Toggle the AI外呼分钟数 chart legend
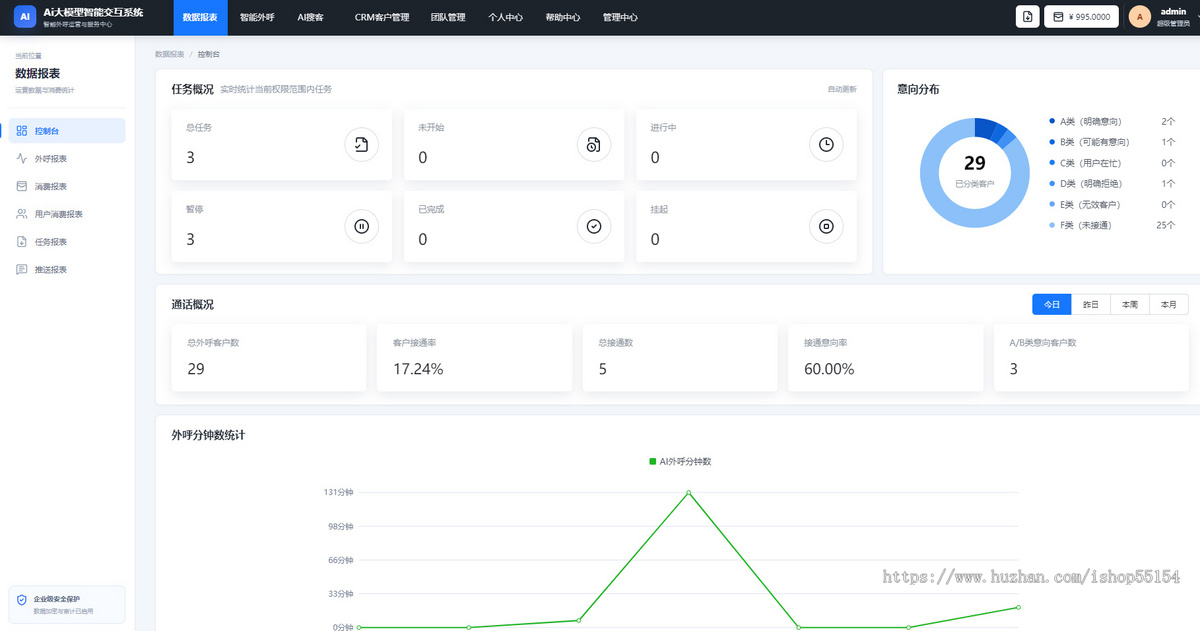The width and height of the screenshot is (1200, 631). (680, 461)
